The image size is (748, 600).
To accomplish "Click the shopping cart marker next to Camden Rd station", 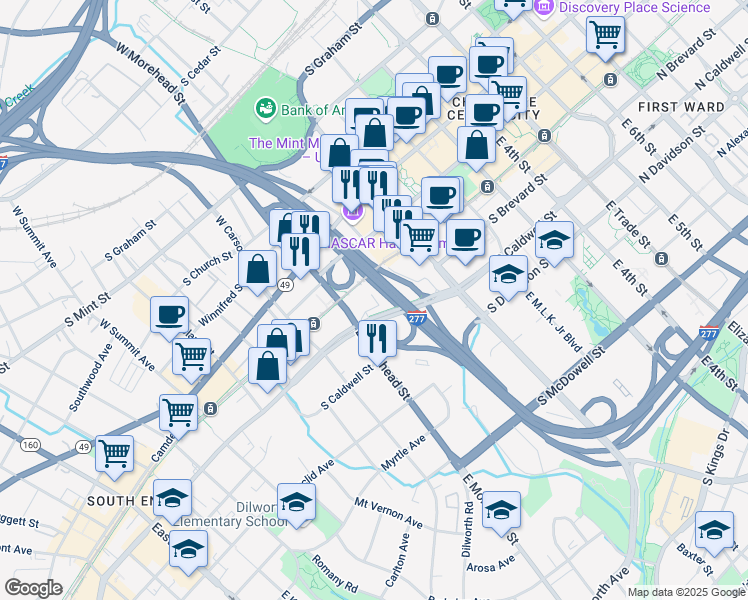I will pyautogui.click(x=178, y=414).
